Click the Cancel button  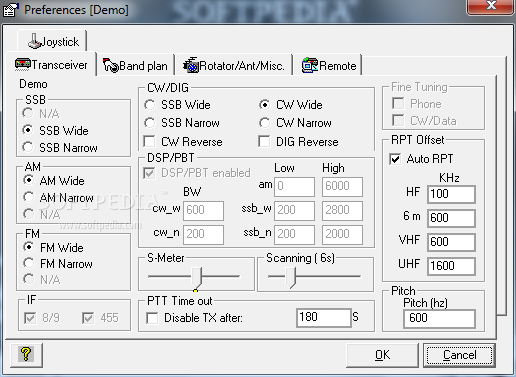tap(459, 355)
